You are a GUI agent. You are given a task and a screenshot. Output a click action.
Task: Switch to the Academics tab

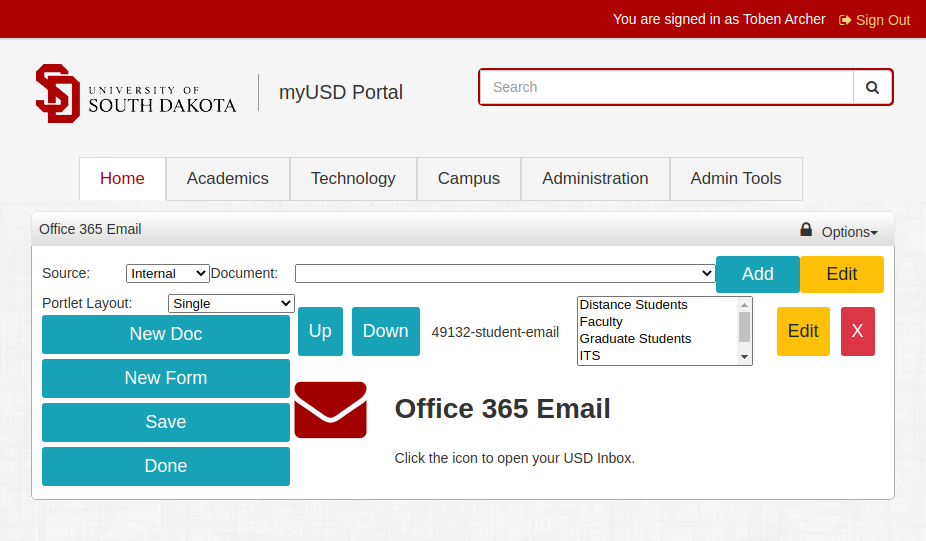tap(228, 179)
